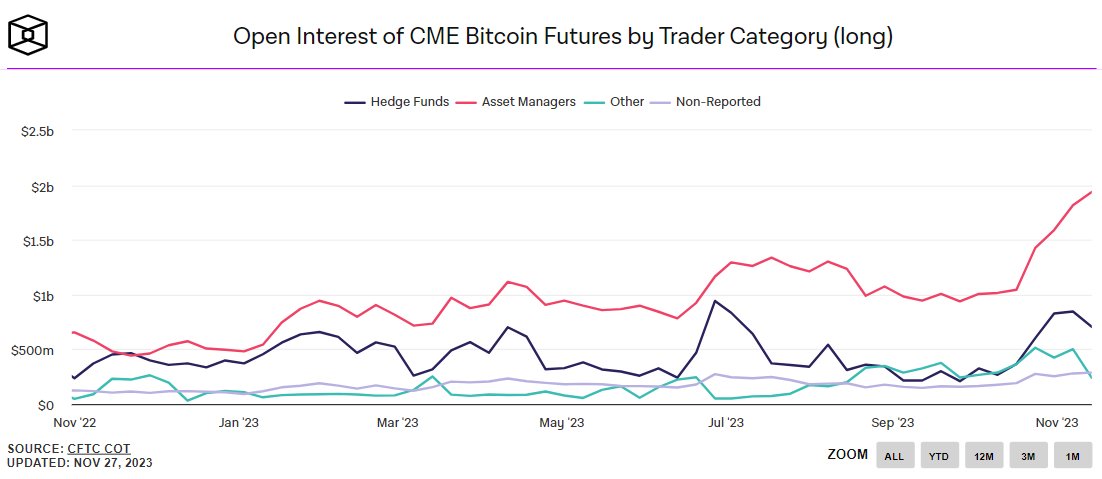Click Asset Managers line peak near Nov '23
Image resolution: width=1102 pixels, height=479 pixels.
(1091, 192)
